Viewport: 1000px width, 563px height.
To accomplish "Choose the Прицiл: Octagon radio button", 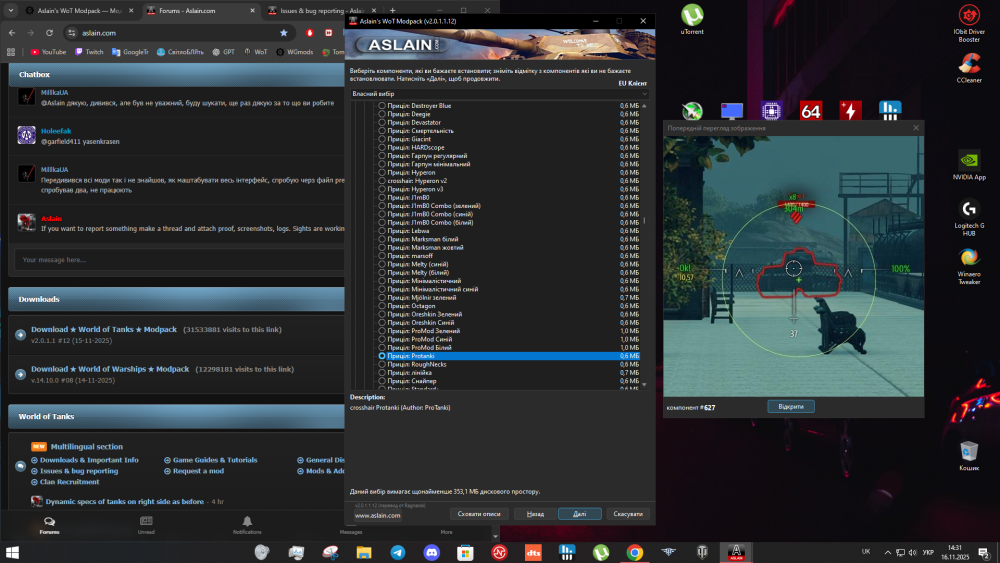I will [382, 306].
